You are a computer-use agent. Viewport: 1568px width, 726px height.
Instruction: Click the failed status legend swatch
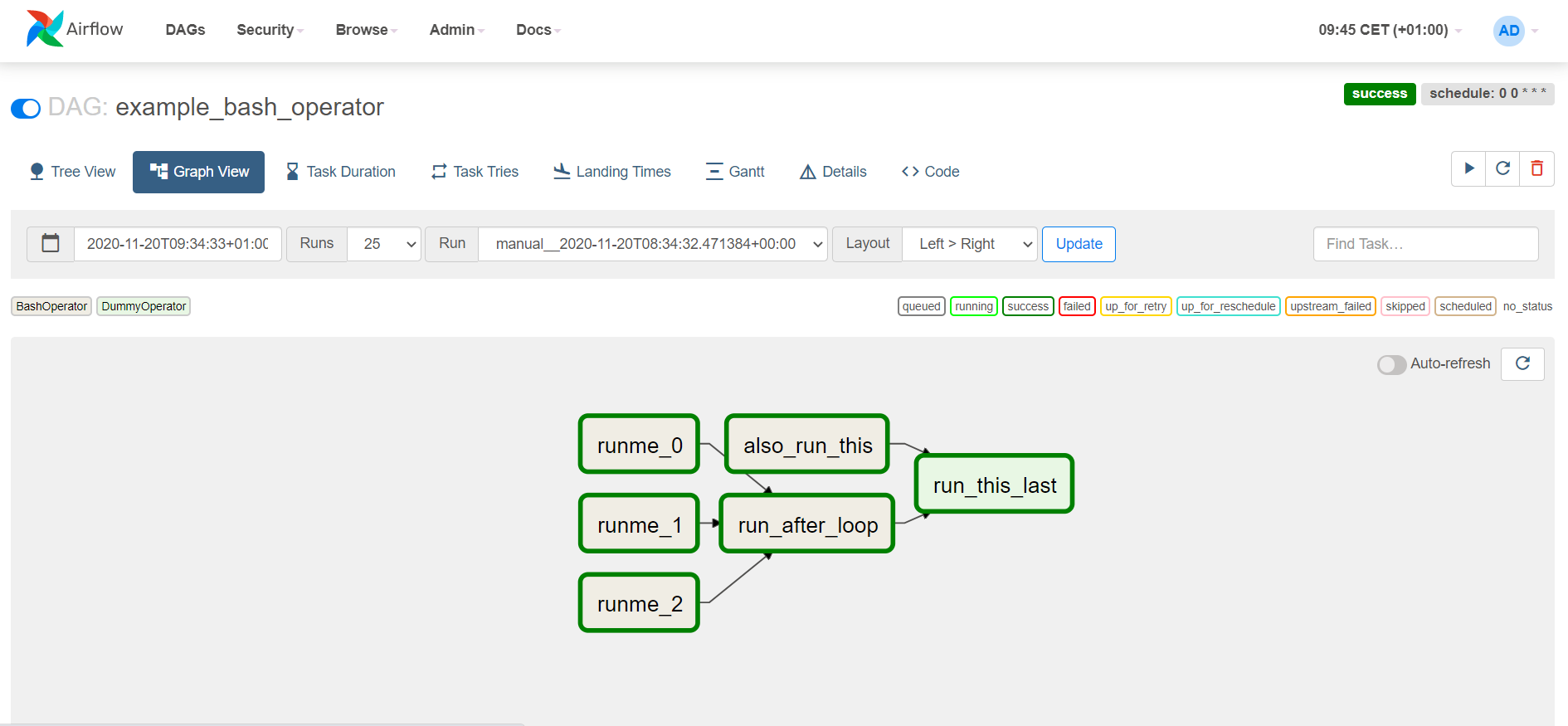1077,306
